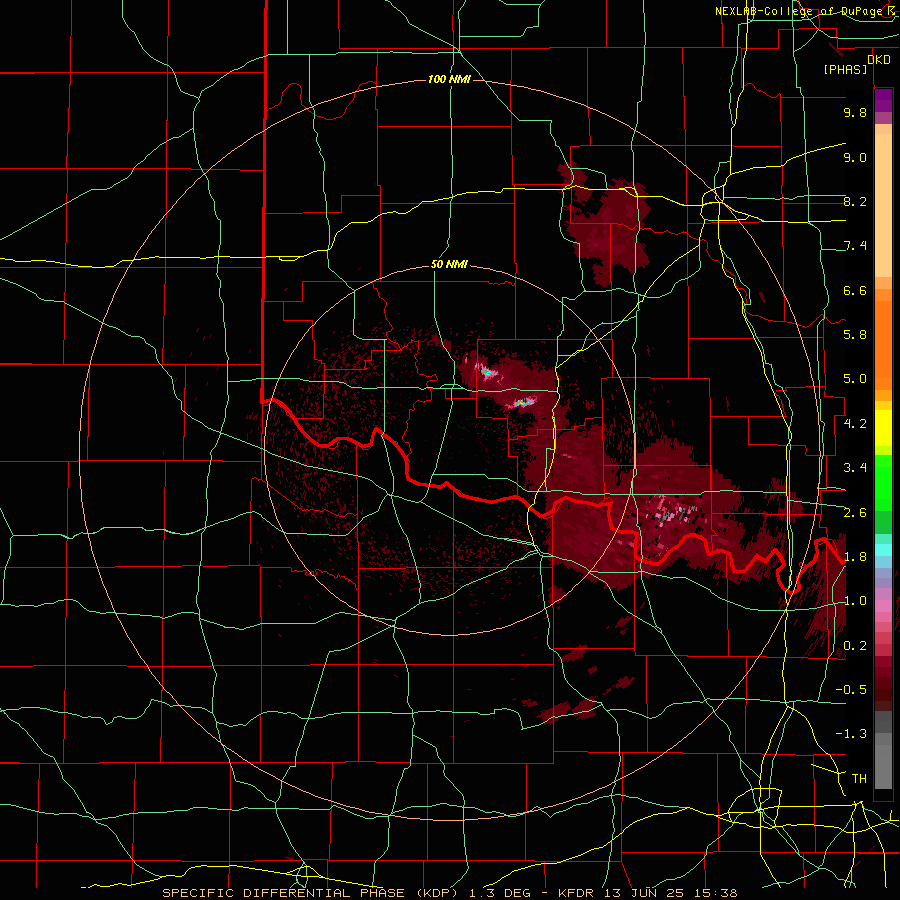Viewport: 900px width, 900px height.
Task: Click the "KFDR" radar site identifier
Action: pos(577,893)
